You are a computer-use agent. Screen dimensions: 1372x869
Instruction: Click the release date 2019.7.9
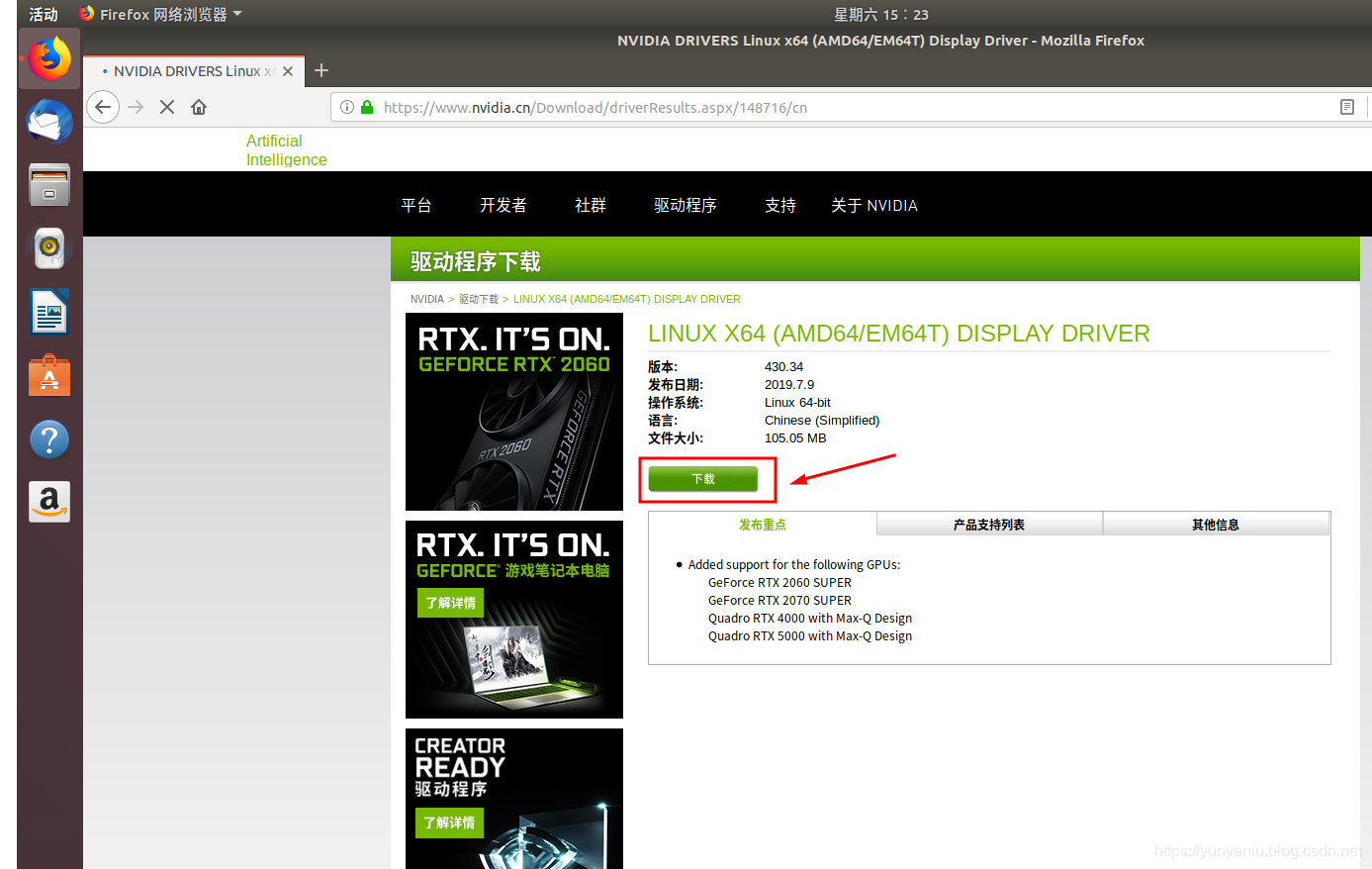(789, 385)
